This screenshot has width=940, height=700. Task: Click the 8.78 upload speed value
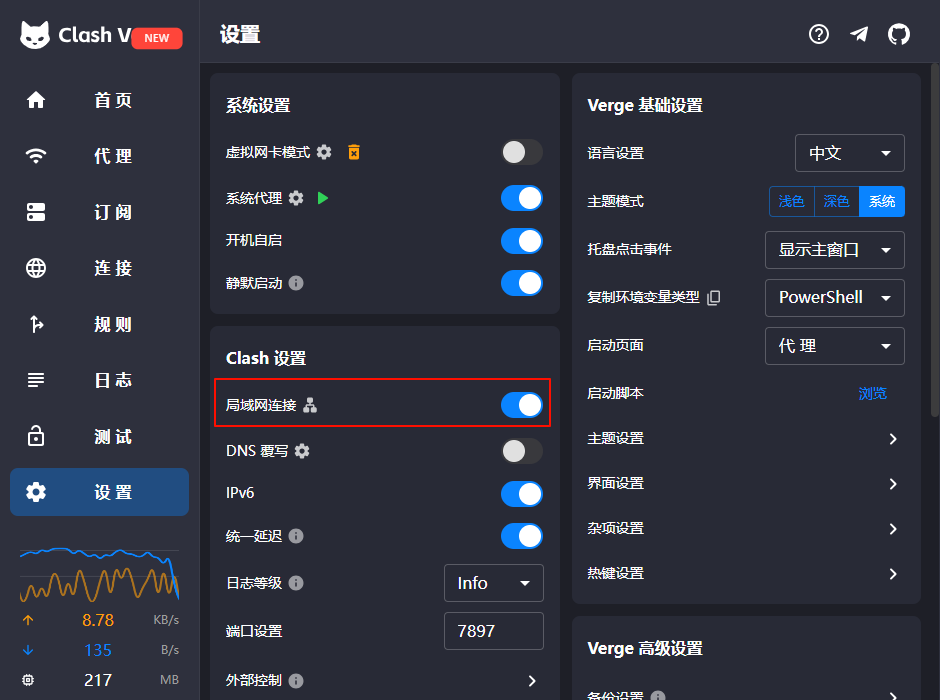tap(98, 620)
